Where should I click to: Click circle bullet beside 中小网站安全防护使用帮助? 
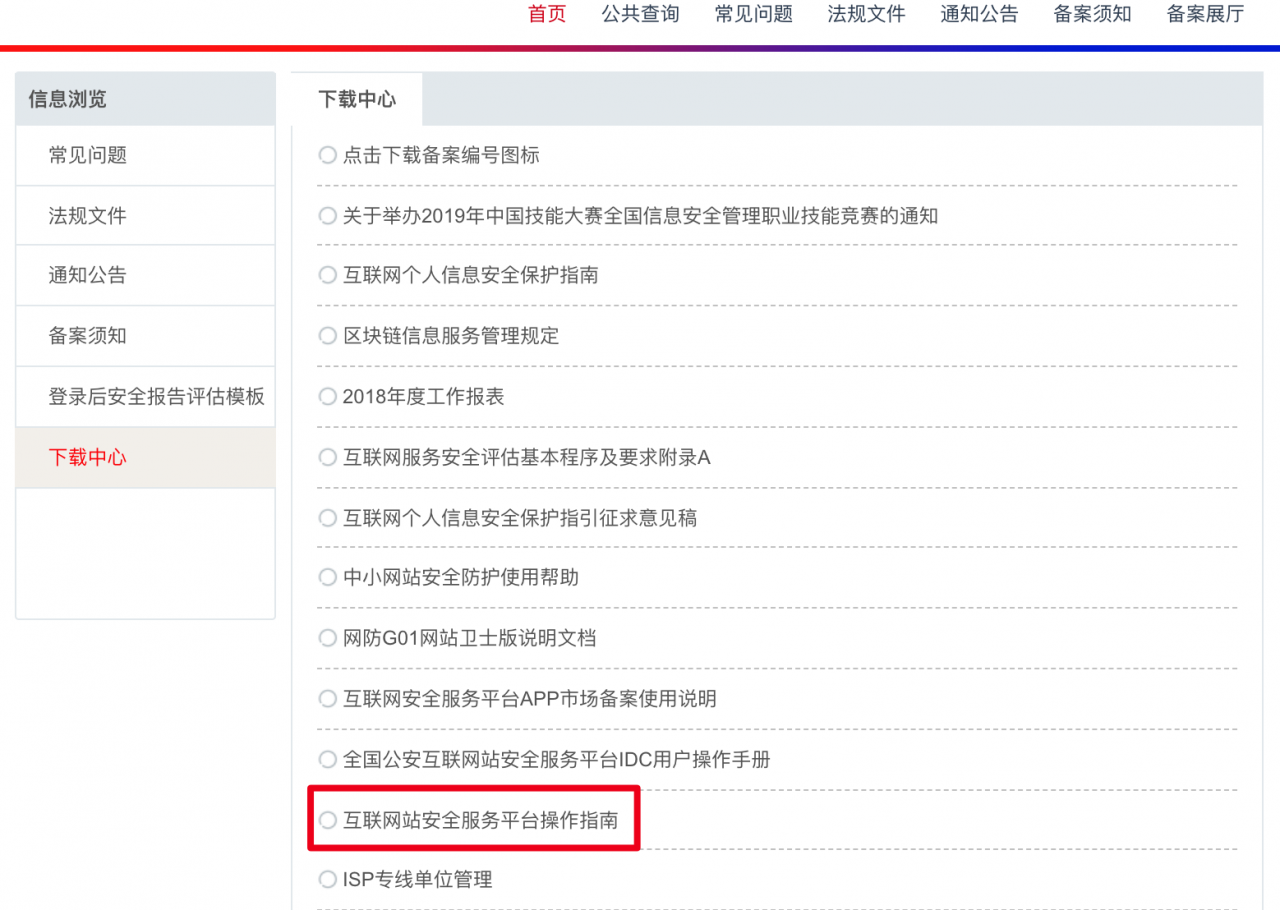pos(327,578)
